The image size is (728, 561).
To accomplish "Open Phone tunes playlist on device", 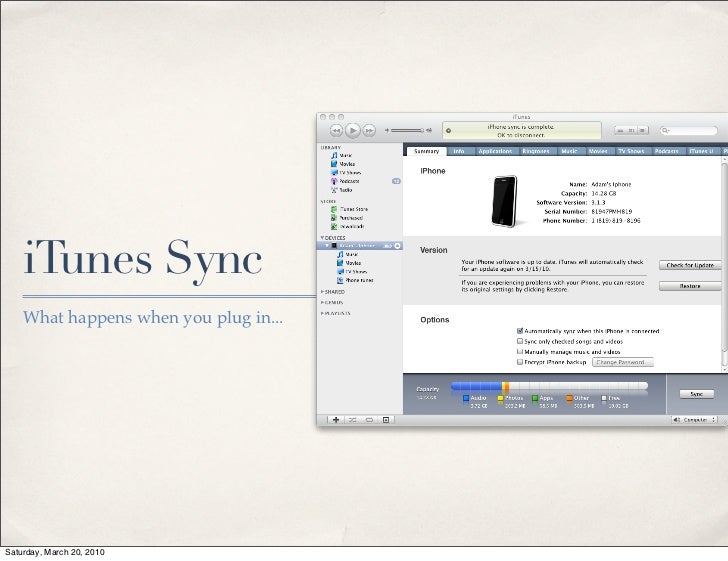I will coord(355,280).
